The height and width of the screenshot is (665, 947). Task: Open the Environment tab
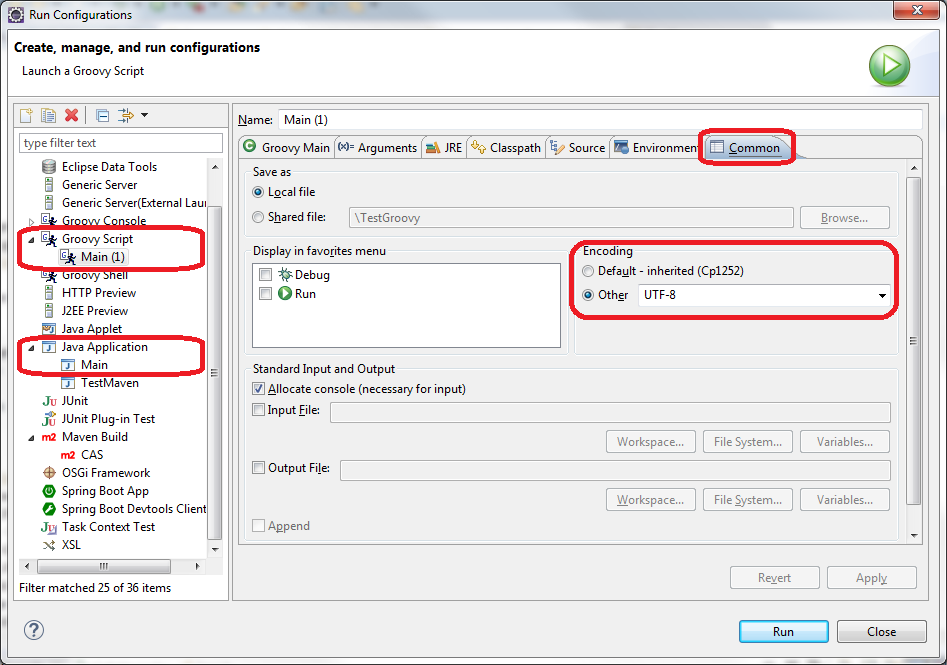point(656,147)
